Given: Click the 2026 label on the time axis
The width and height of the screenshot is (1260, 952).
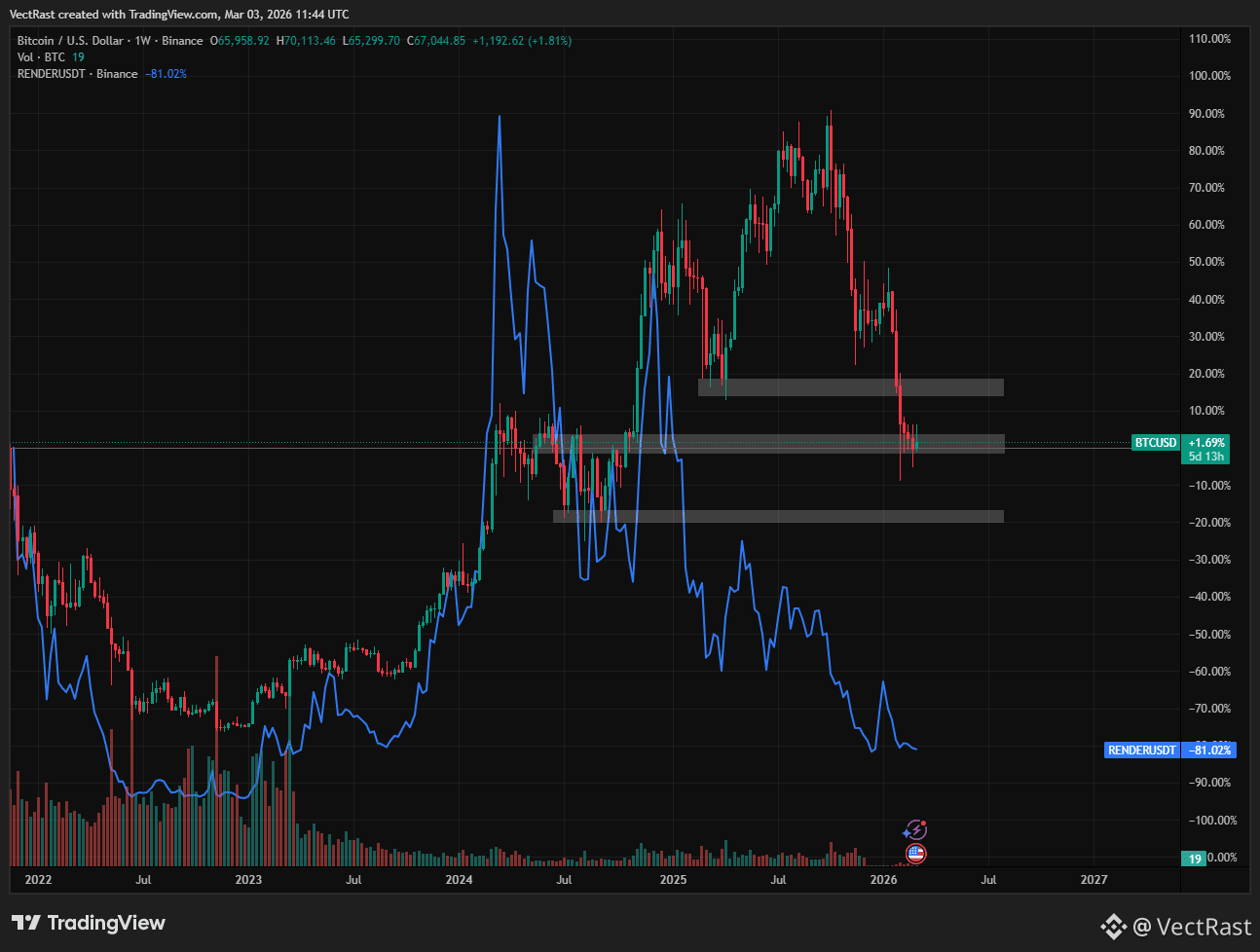Looking at the screenshot, I should click(x=883, y=880).
